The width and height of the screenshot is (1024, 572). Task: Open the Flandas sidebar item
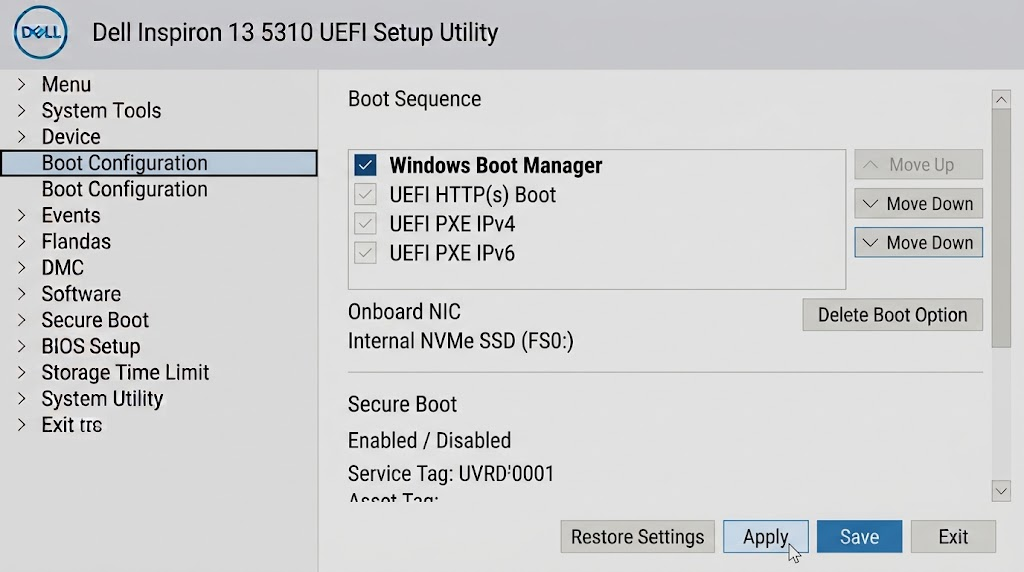76,242
